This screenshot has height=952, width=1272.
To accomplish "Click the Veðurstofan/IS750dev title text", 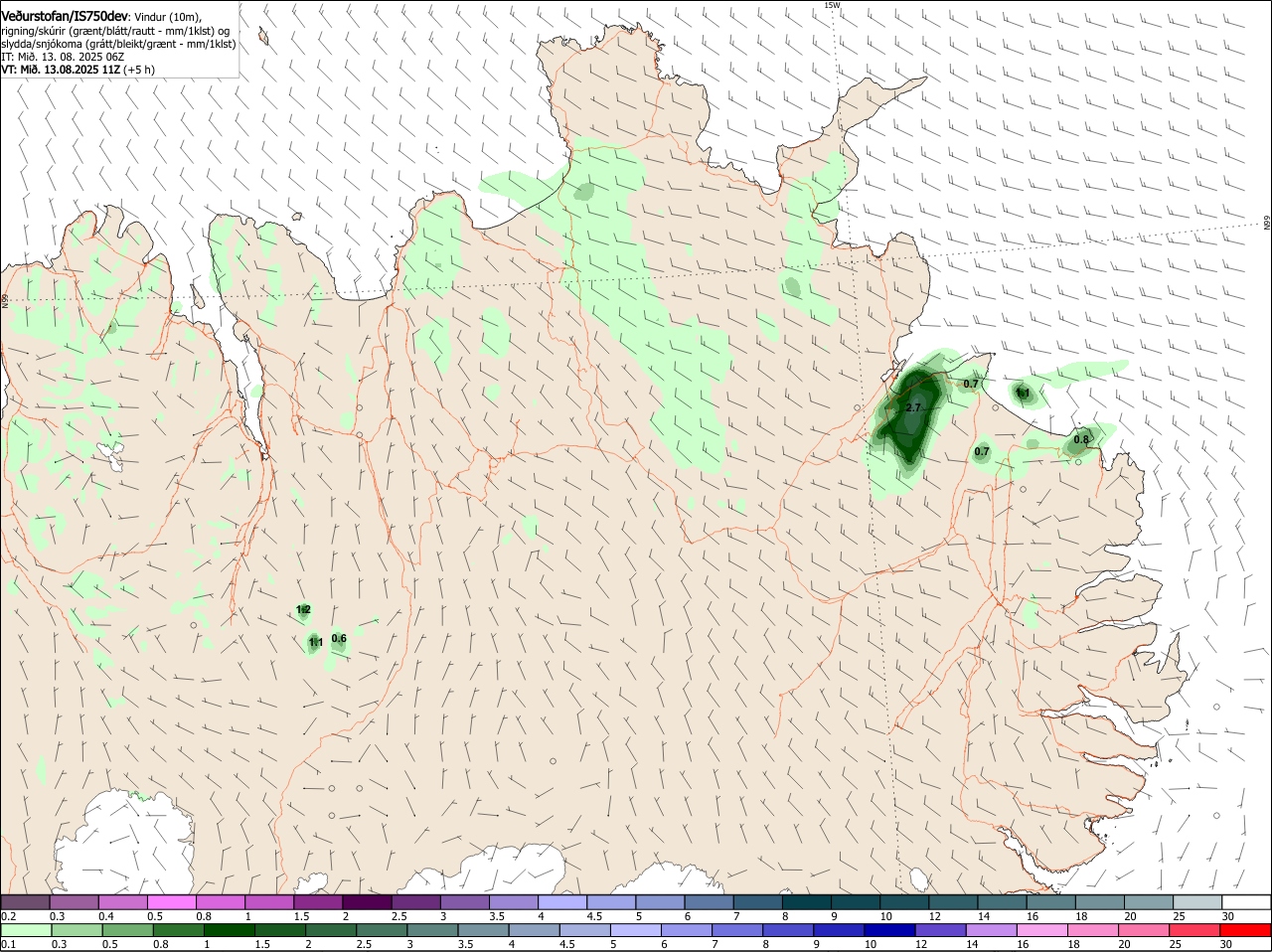I will tap(65, 17).
